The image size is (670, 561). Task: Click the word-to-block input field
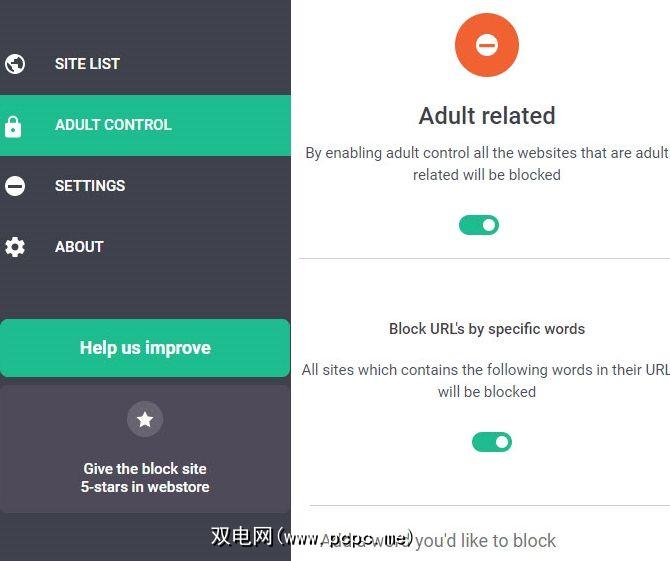[x=487, y=541]
